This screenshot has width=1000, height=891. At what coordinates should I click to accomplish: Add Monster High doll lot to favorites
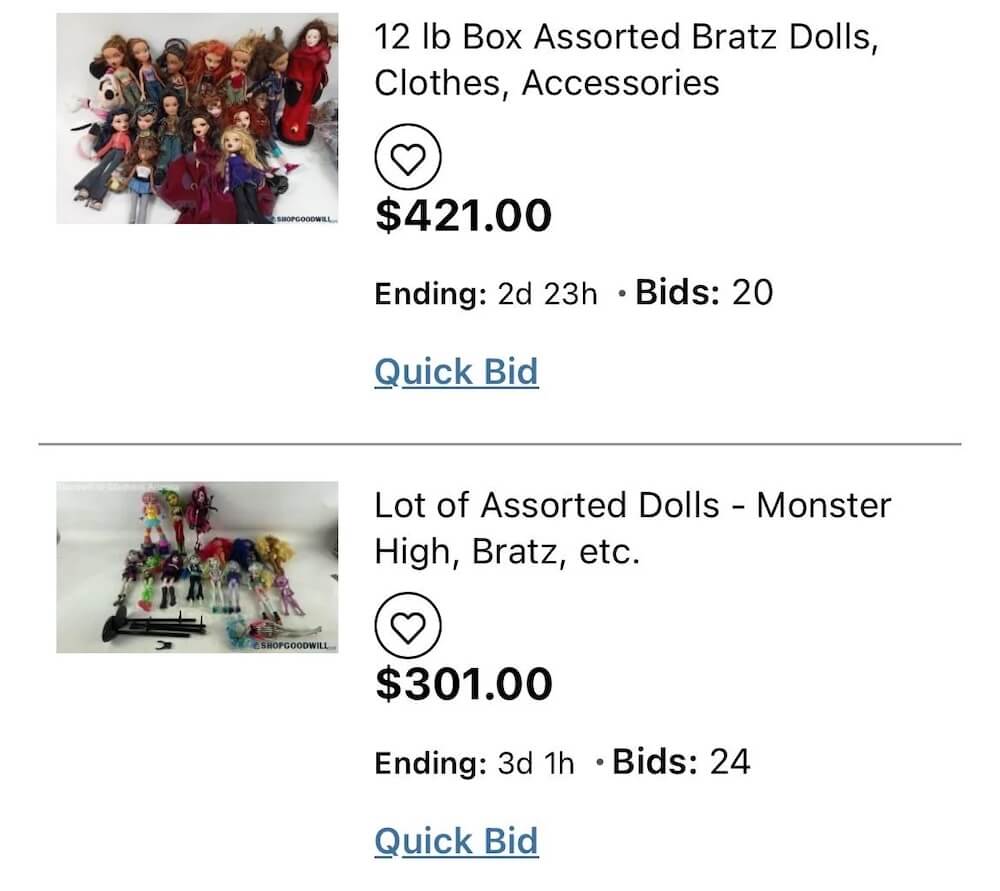408,625
